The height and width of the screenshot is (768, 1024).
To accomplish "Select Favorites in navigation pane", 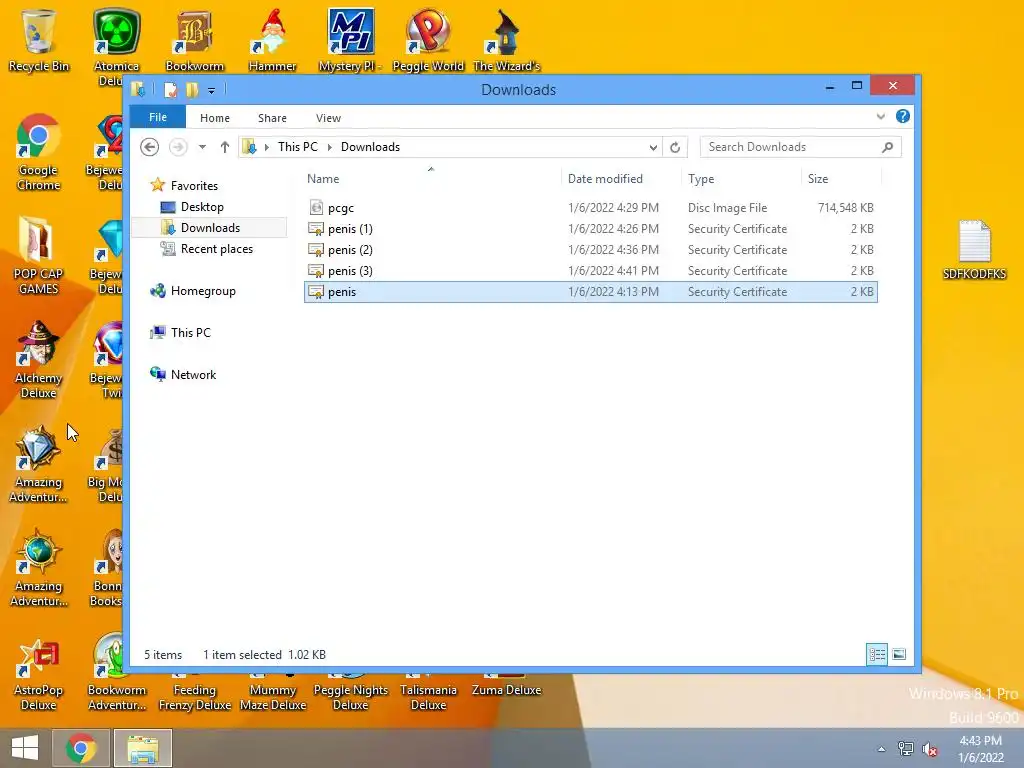I will pyautogui.click(x=194, y=185).
